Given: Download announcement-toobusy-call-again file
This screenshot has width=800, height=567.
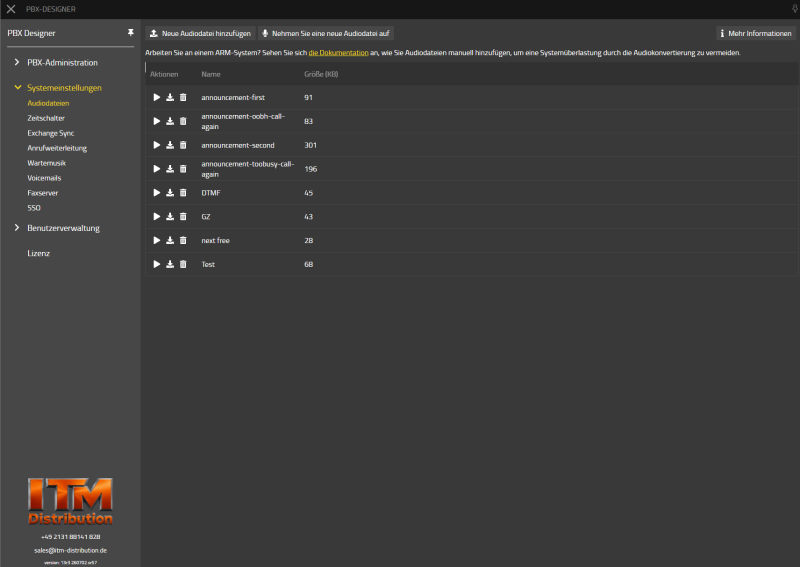Looking at the screenshot, I should 170,169.
